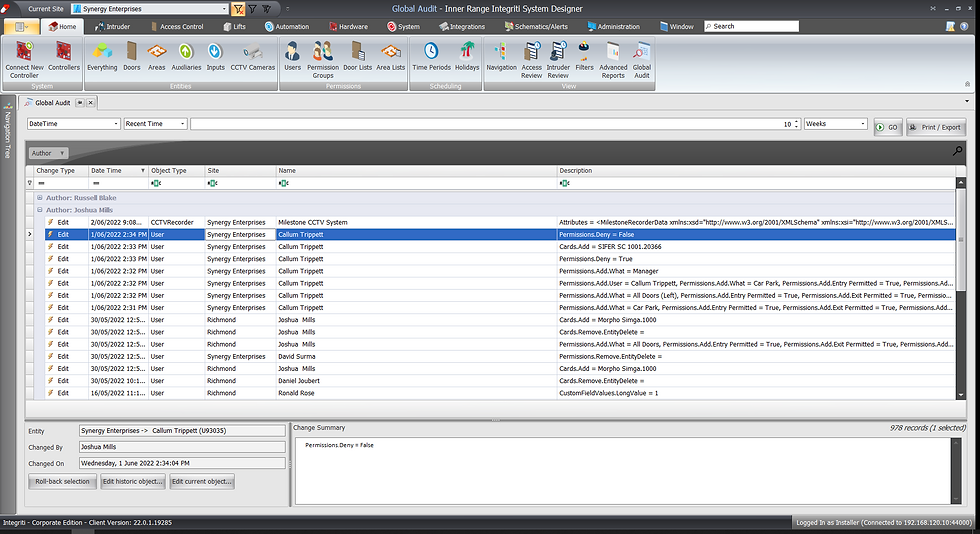Click the grid search magnifier icon
The width and height of the screenshot is (980, 534).
[957, 151]
